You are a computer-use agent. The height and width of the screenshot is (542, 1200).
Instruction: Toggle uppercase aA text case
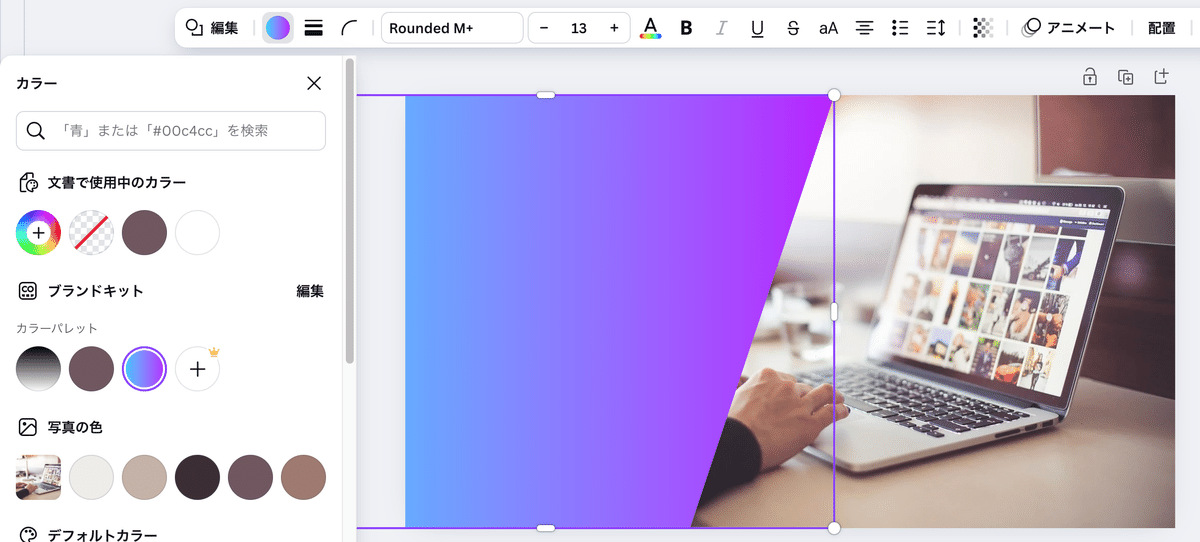(x=828, y=28)
